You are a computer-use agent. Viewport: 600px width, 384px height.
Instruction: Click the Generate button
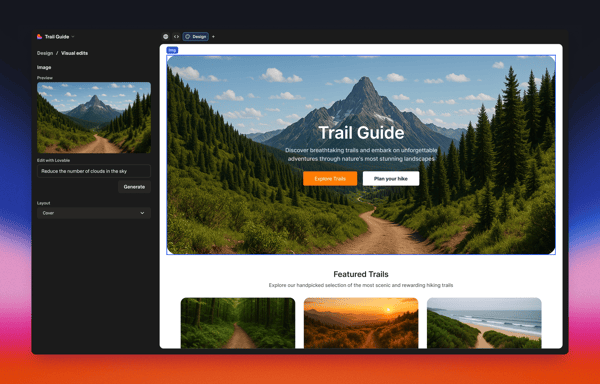click(134, 187)
